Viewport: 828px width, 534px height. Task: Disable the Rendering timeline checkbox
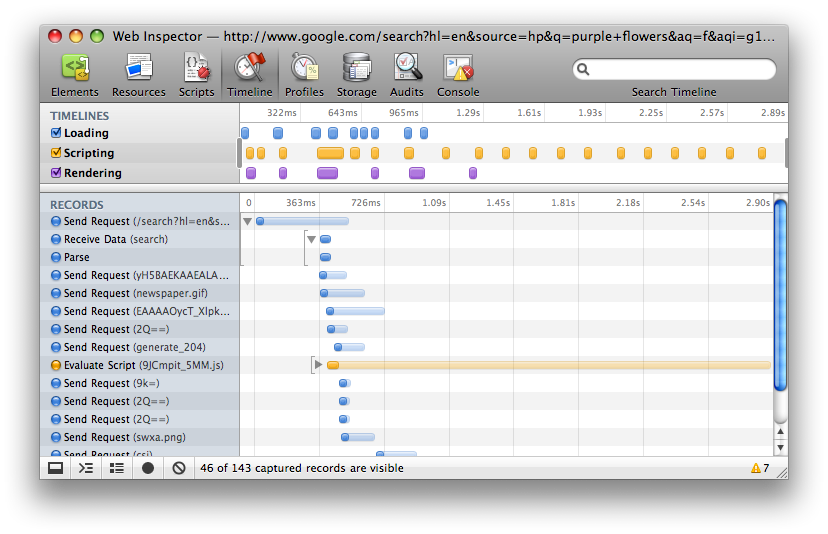[56, 173]
